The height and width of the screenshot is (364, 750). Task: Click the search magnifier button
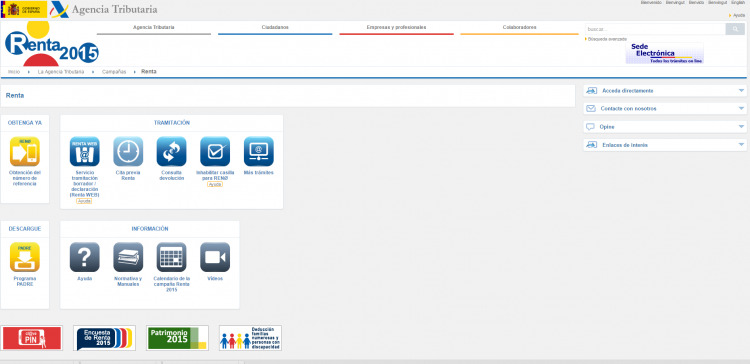click(x=735, y=29)
